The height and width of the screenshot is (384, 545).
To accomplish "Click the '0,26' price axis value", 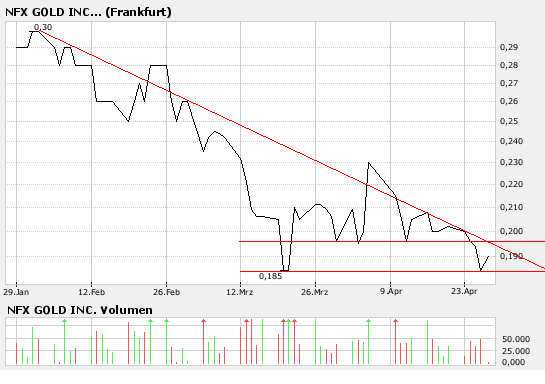I will [x=509, y=101].
